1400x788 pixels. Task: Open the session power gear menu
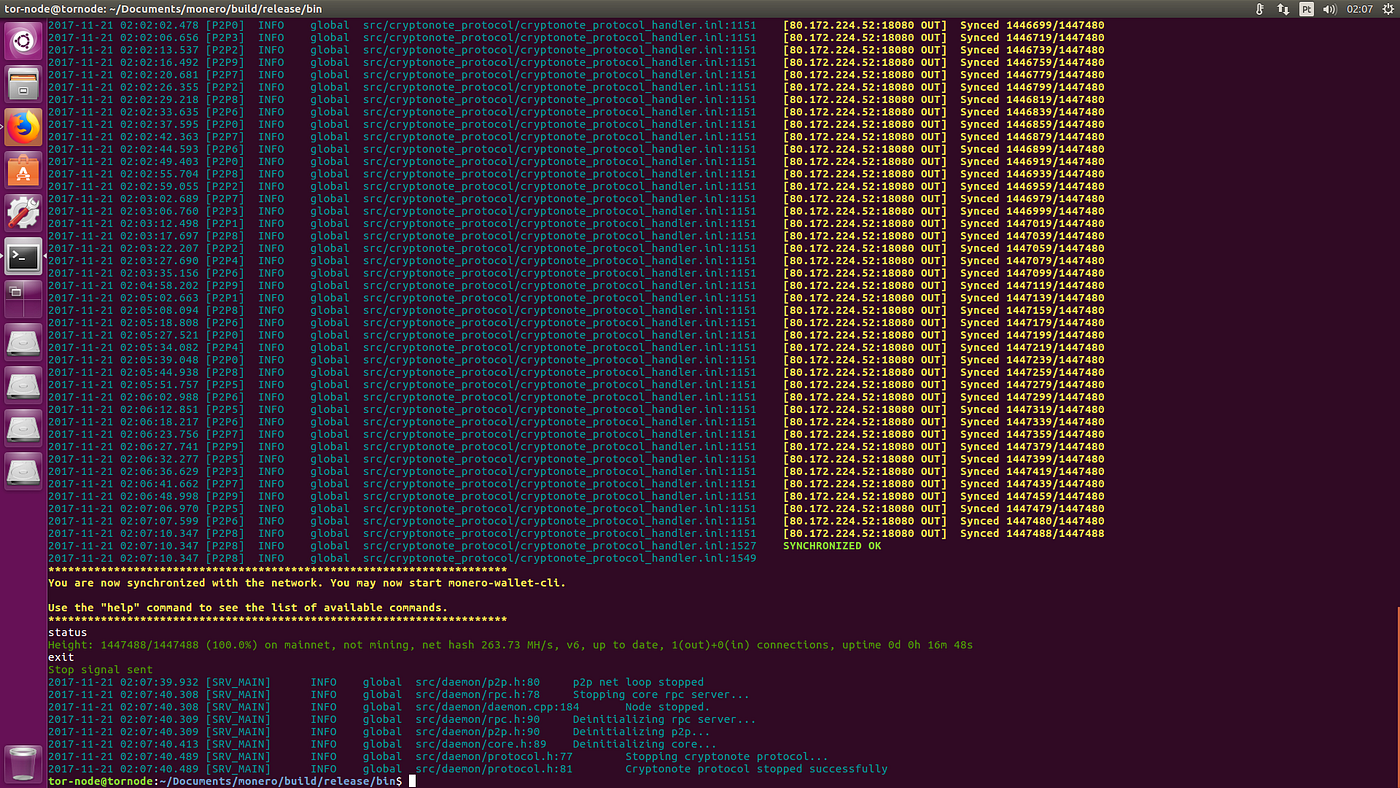tap(1390, 8)
